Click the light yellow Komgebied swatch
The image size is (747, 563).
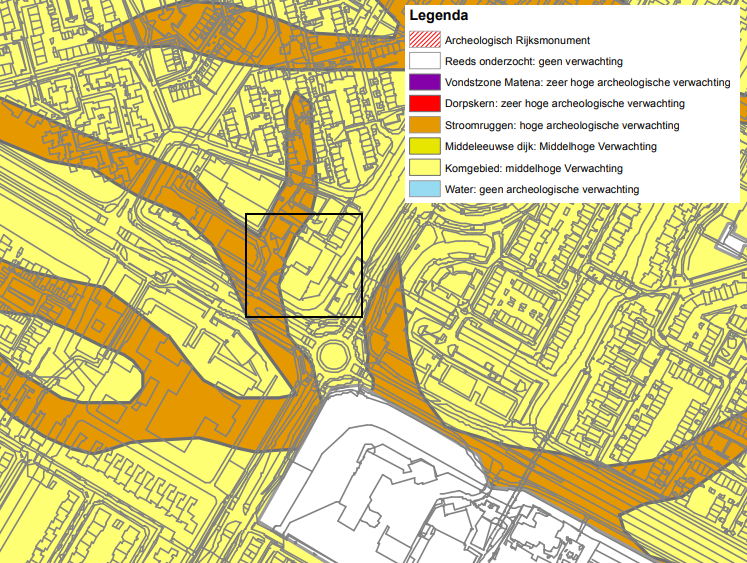pos(424,168)
